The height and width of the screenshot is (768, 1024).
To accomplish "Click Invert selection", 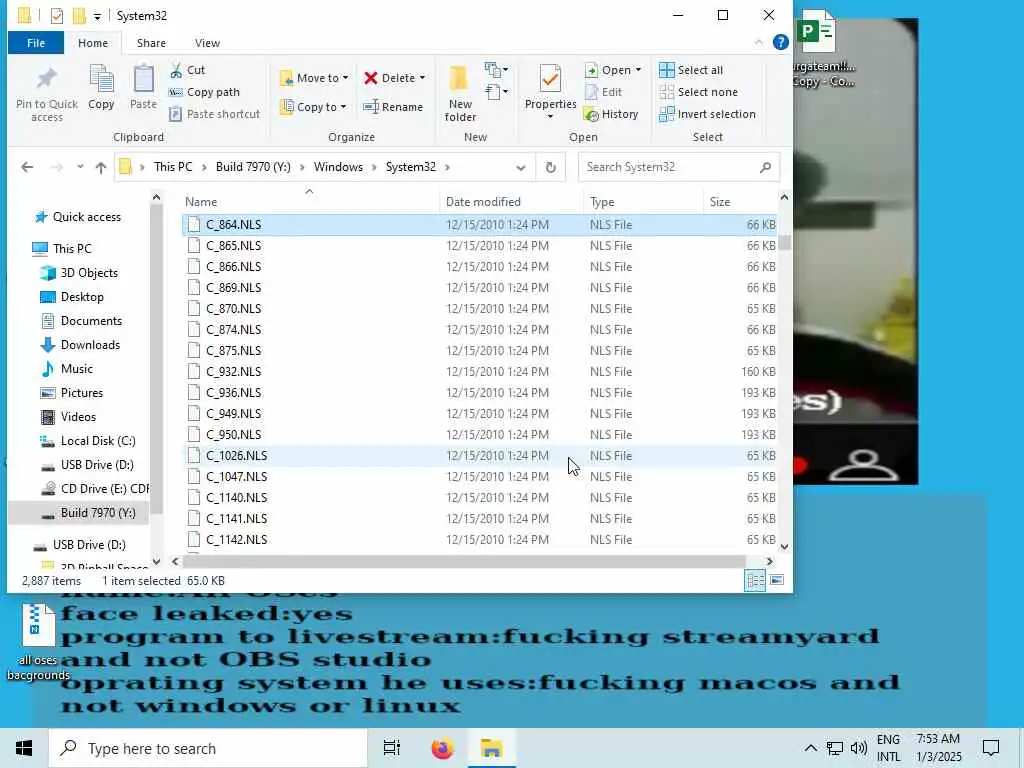I will point(707,114).
